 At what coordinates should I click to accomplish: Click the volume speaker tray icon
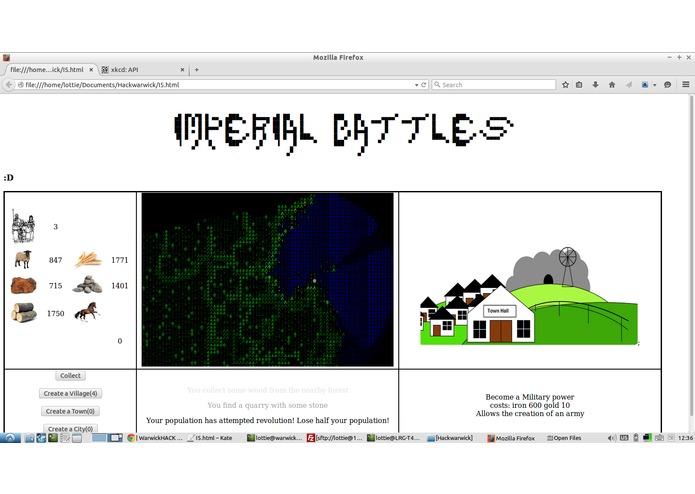tap(611, 438)
